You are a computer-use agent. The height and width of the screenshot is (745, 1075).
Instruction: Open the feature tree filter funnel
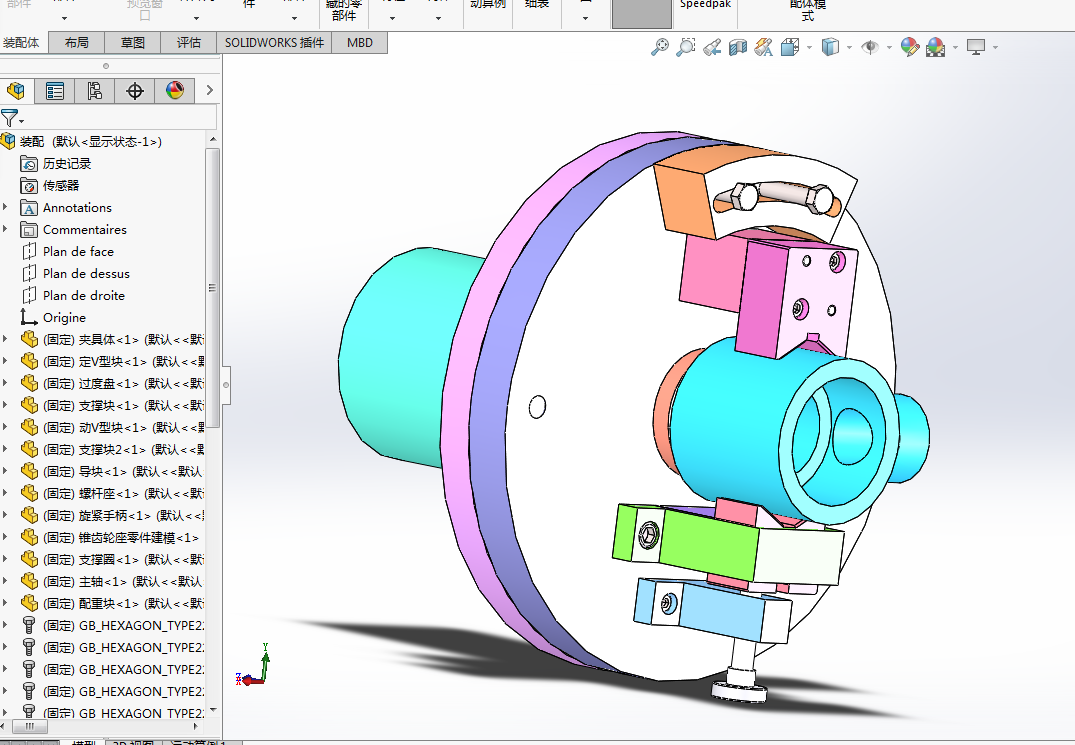(10, 117)
